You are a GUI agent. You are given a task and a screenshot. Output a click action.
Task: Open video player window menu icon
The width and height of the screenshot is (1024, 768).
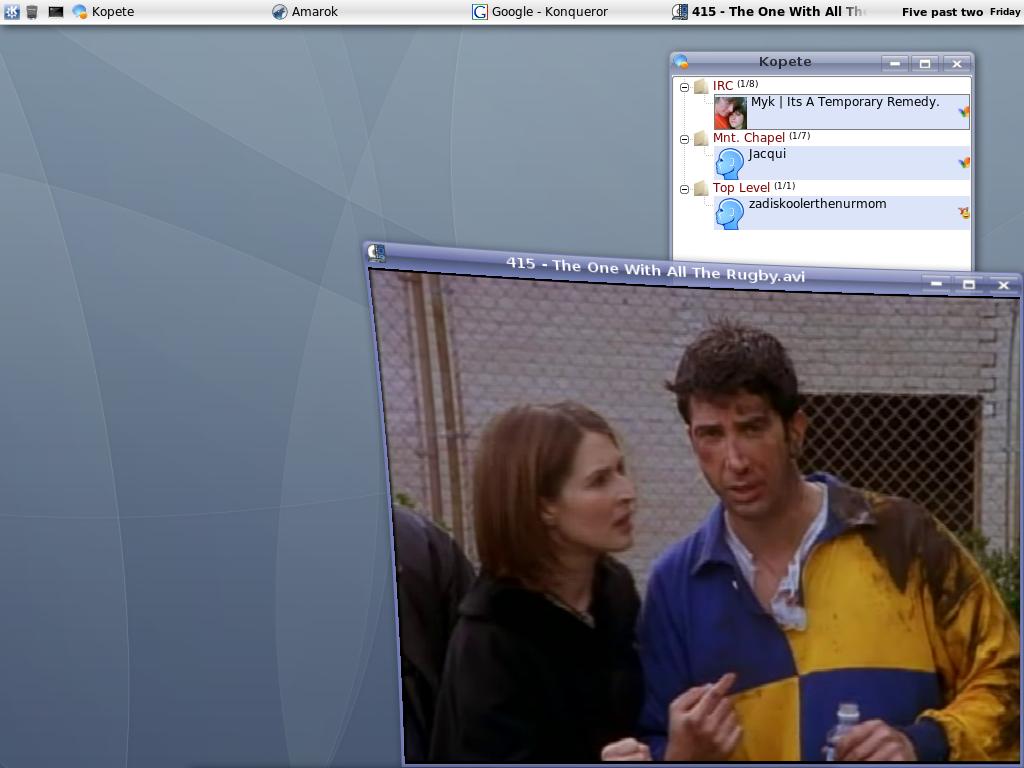point(376,253)
